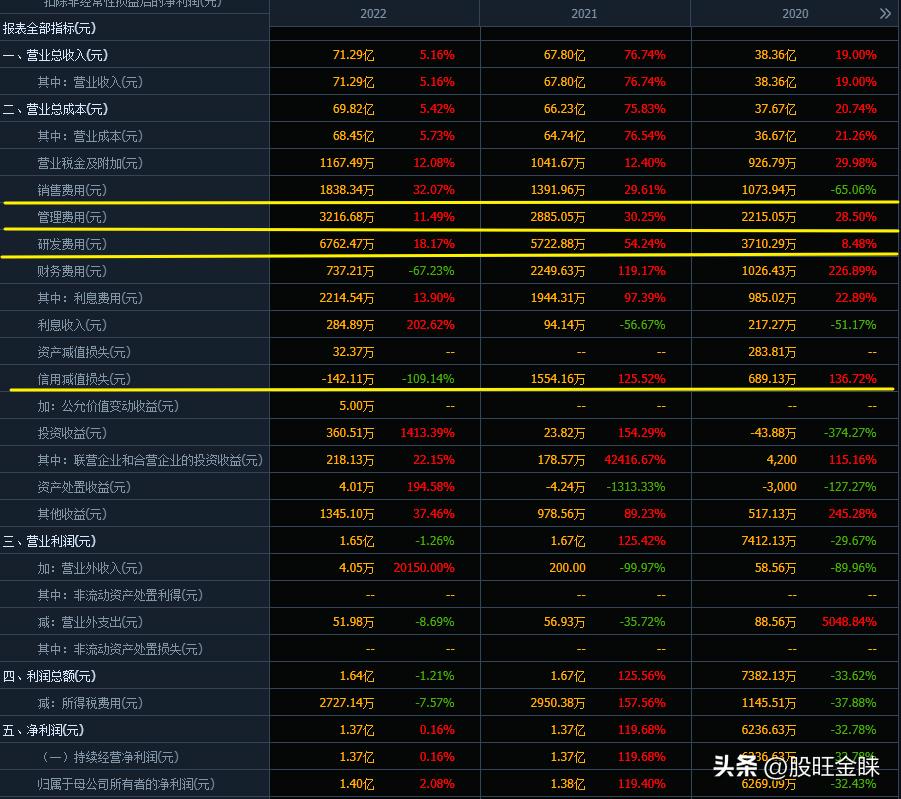Click the 其中：营业收入(元) row label
901x799 pixels.
pyautogui.click(x=90, y=82)
